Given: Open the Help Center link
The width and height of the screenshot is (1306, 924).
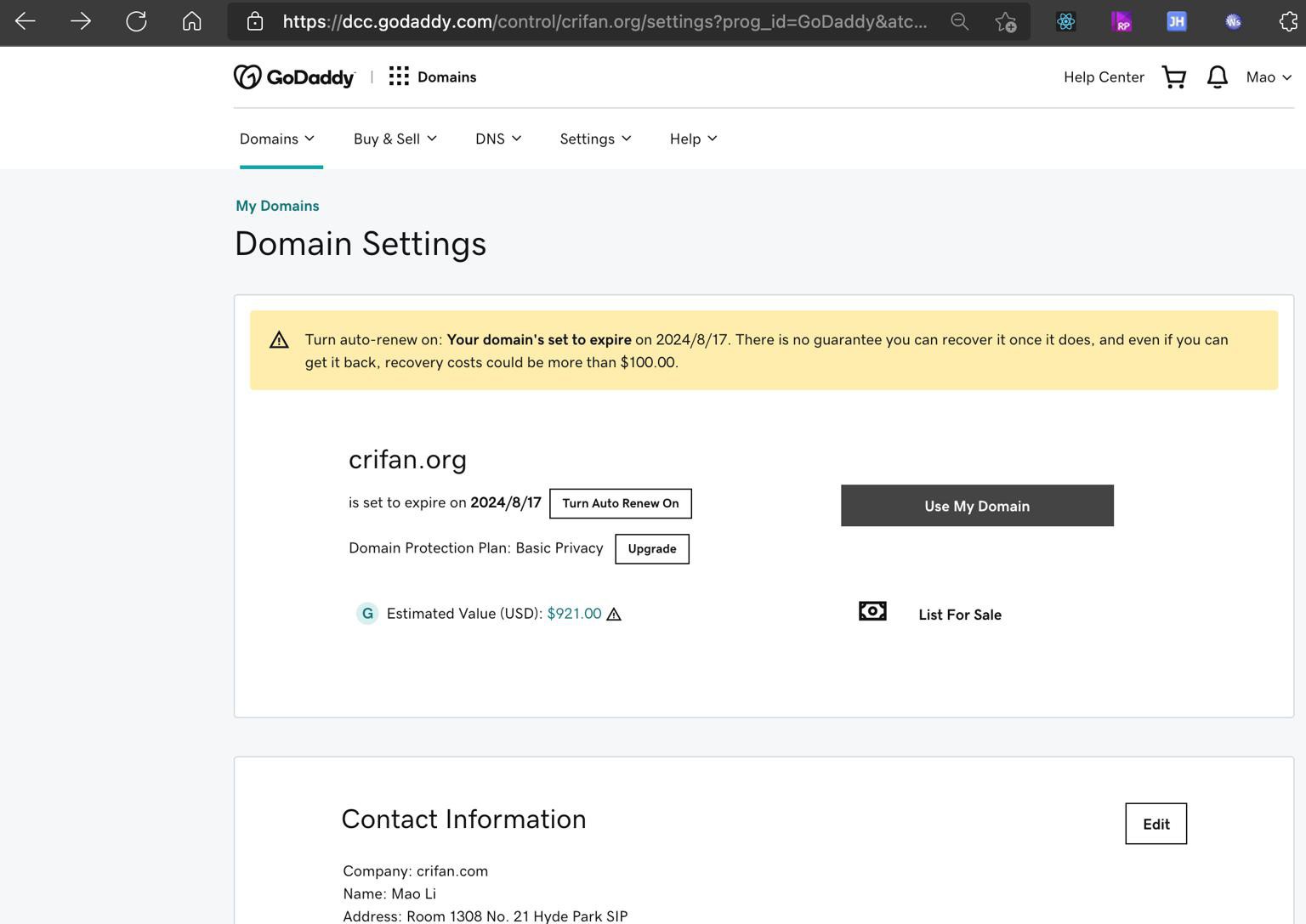Looking at the screenshot, I should [x=1104, y=77].
